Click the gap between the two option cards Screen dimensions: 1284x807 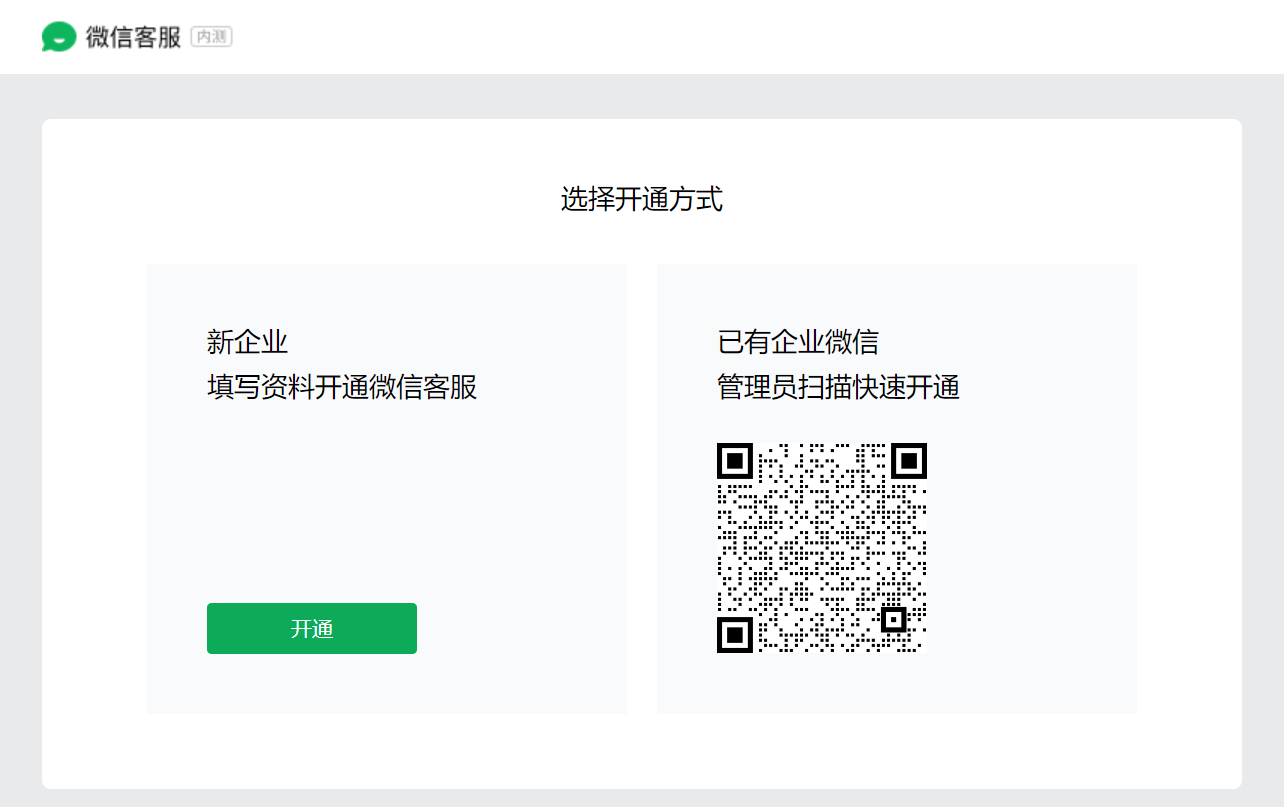pyautogui.click(x=642, y=488)
